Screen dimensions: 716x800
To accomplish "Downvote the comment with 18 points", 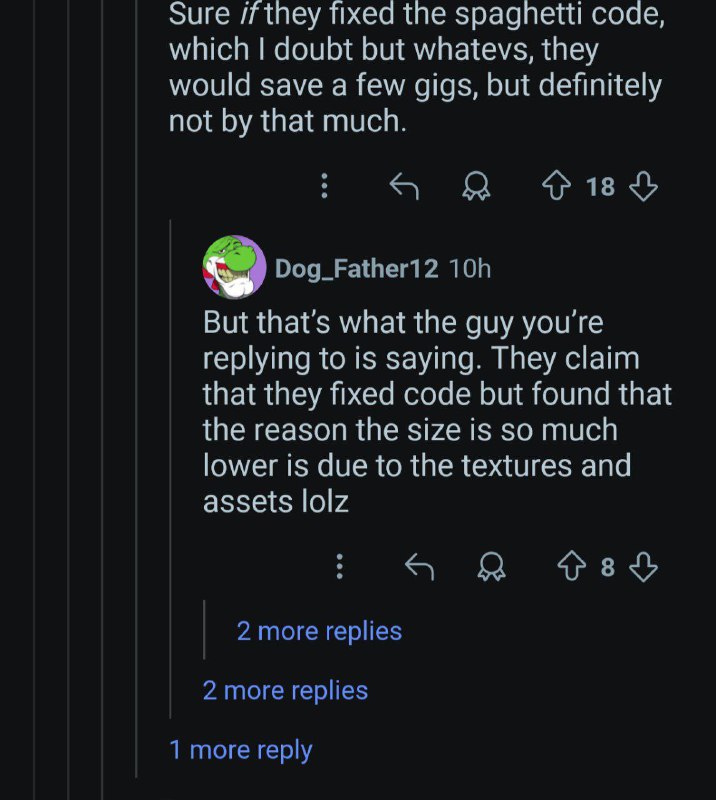I will (x=645, y=186).
